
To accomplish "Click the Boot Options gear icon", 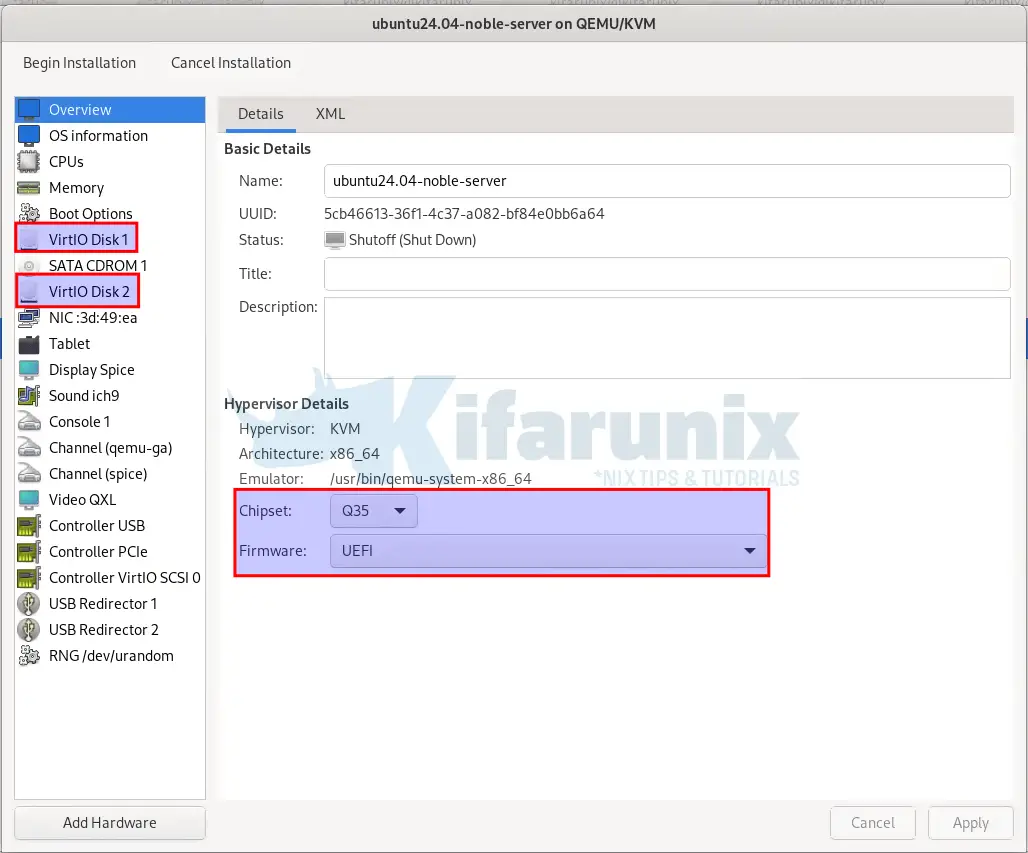I will tap(29, 214).
